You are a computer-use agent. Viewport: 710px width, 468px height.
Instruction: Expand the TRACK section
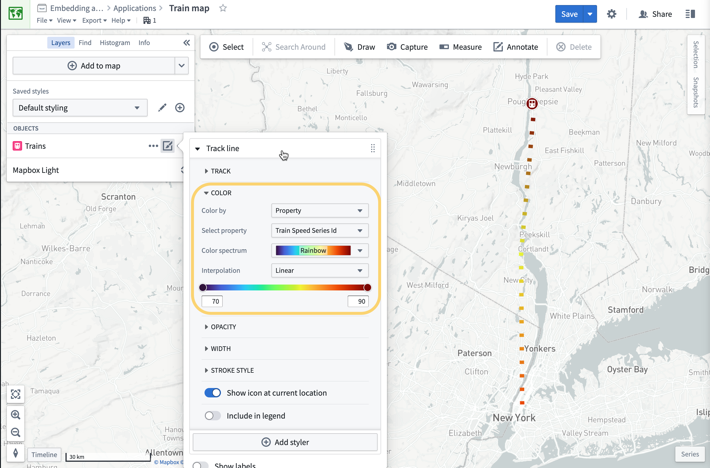(x=218, y=171)
